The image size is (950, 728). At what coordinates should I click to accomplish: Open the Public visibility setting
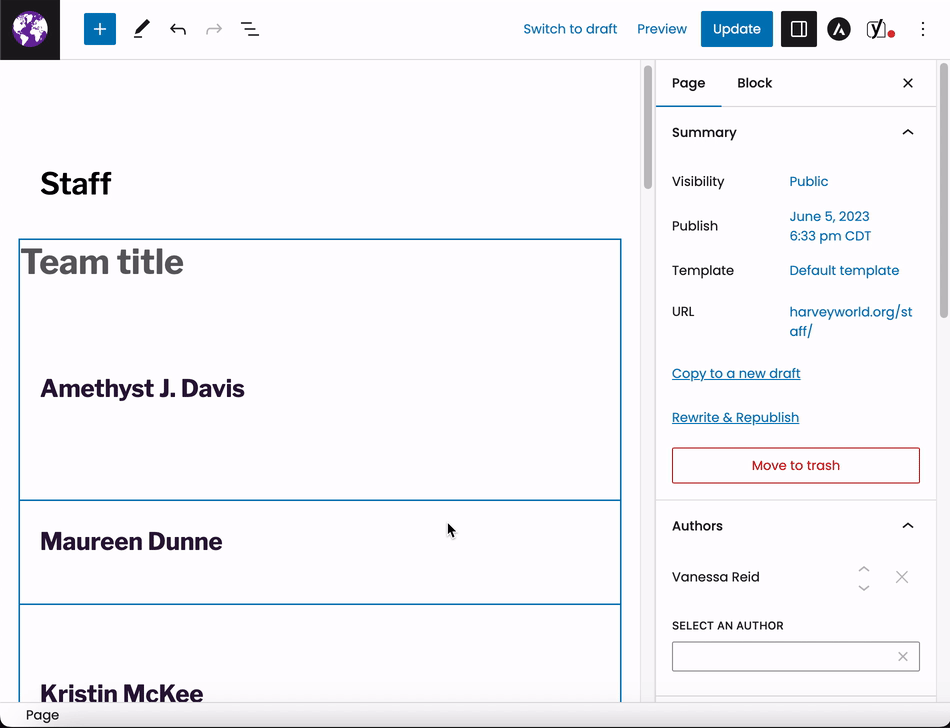[x=808, y=181]
